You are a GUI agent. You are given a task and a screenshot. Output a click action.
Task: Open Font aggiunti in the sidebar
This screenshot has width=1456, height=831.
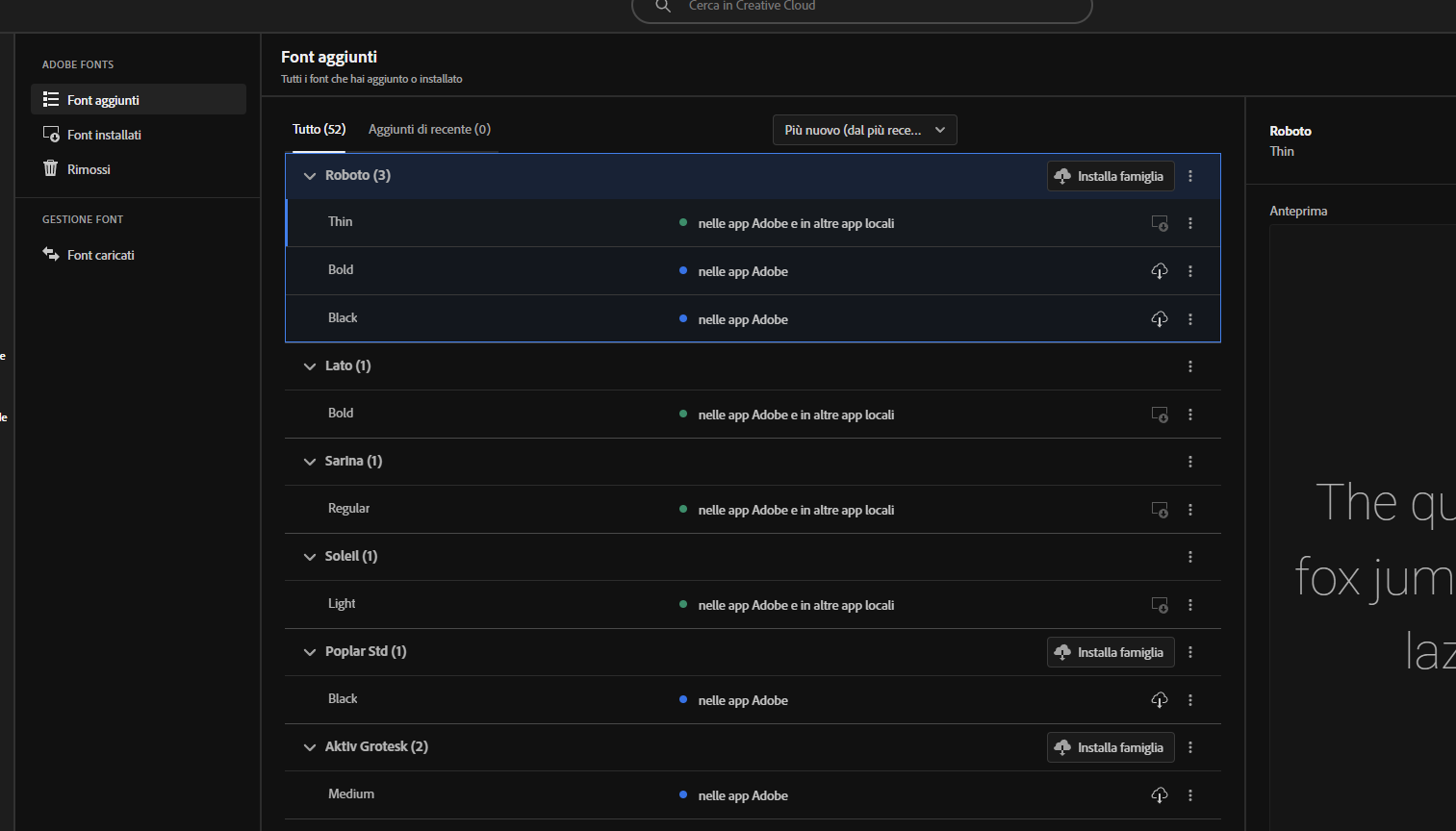[139, 99]
